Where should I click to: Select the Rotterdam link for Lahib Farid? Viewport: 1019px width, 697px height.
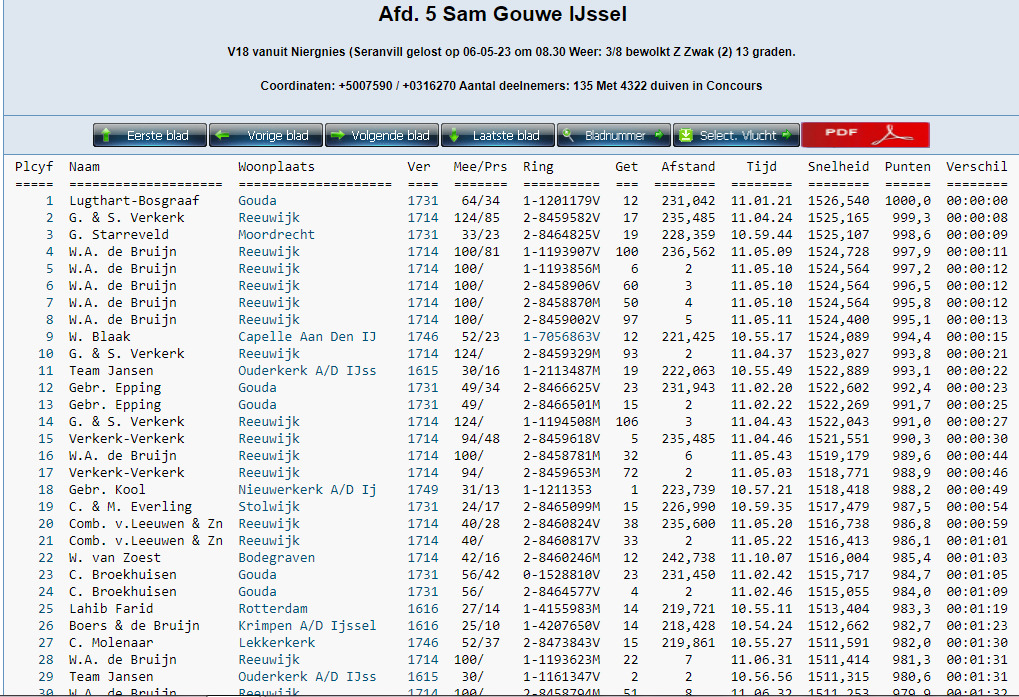[x=273, y=608]
